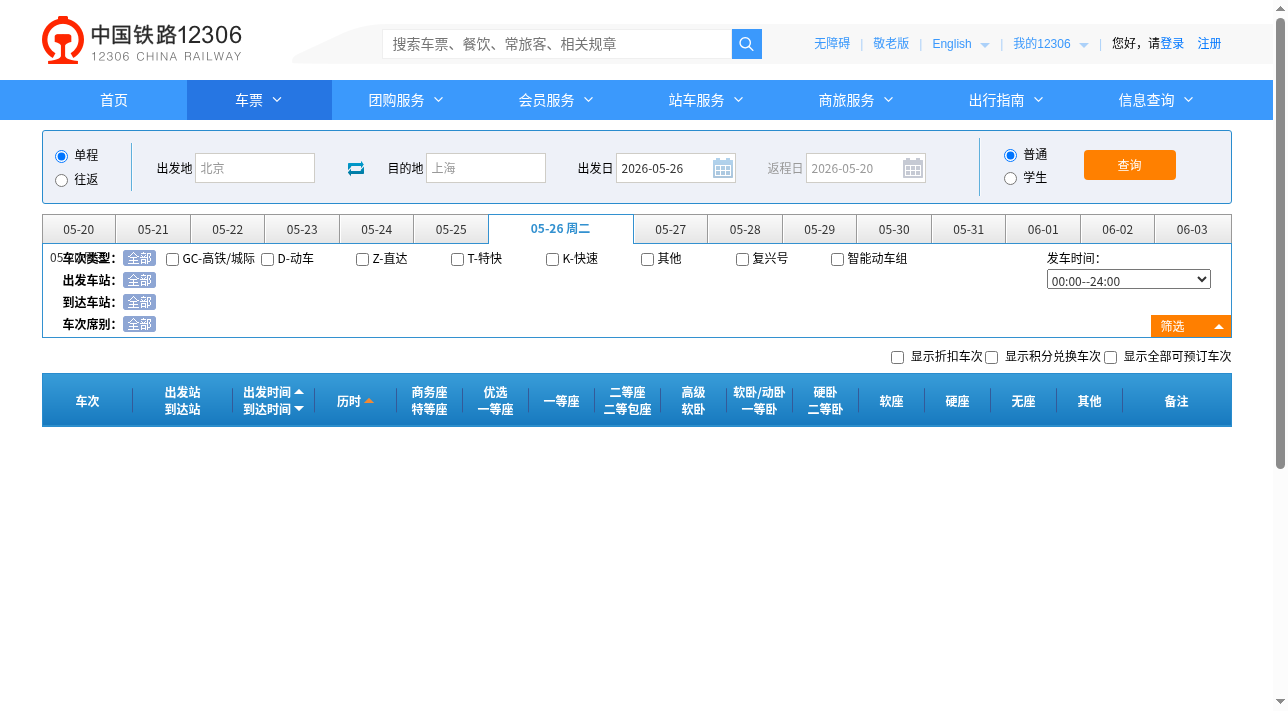Viewport: 1288px width, 711px height.
Task: Open the 发车时间 00:00--24:00 dropdown
Action: click(1129, 279)
